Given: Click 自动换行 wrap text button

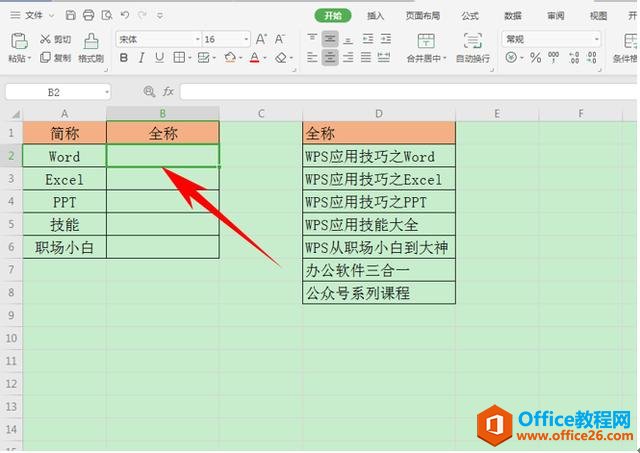Looking at the screenshot, I should pos(473,48).
